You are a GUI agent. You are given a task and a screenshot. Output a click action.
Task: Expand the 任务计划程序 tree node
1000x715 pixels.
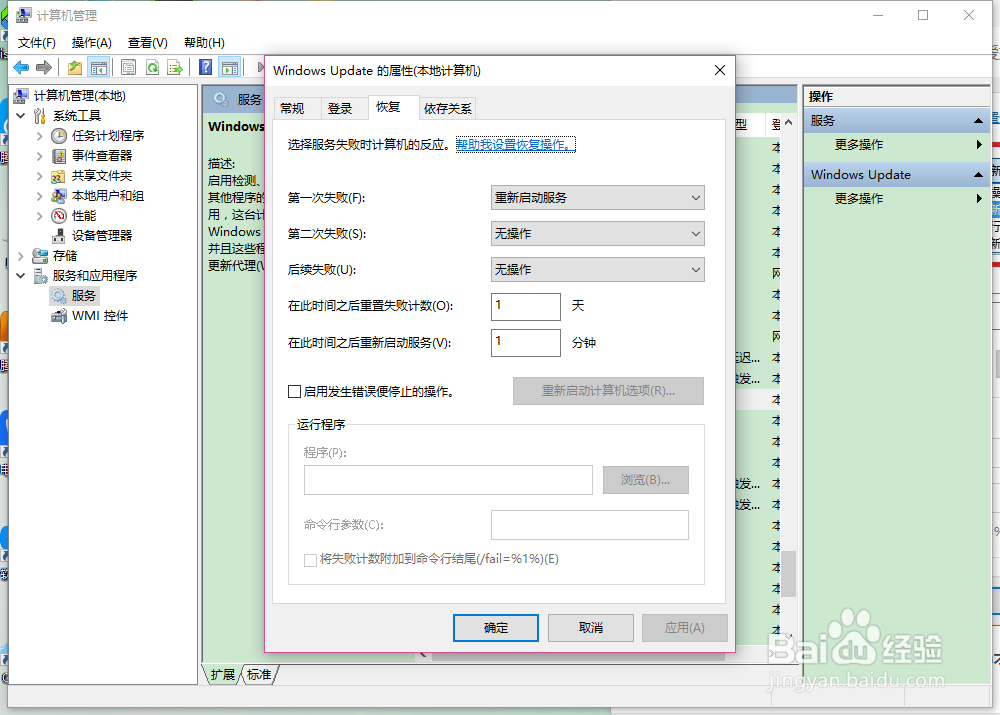[x=40, y=136]
